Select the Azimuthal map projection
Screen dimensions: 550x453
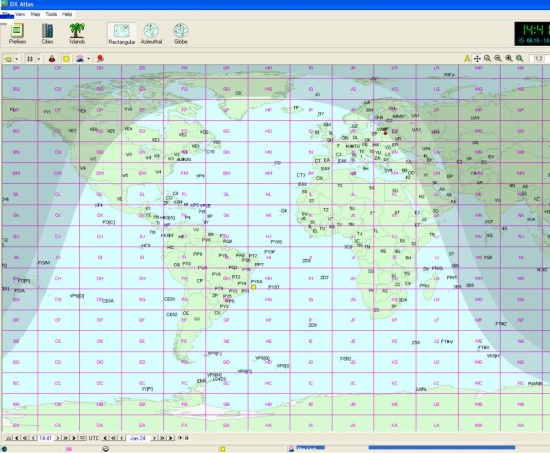(x=151, y=34)
